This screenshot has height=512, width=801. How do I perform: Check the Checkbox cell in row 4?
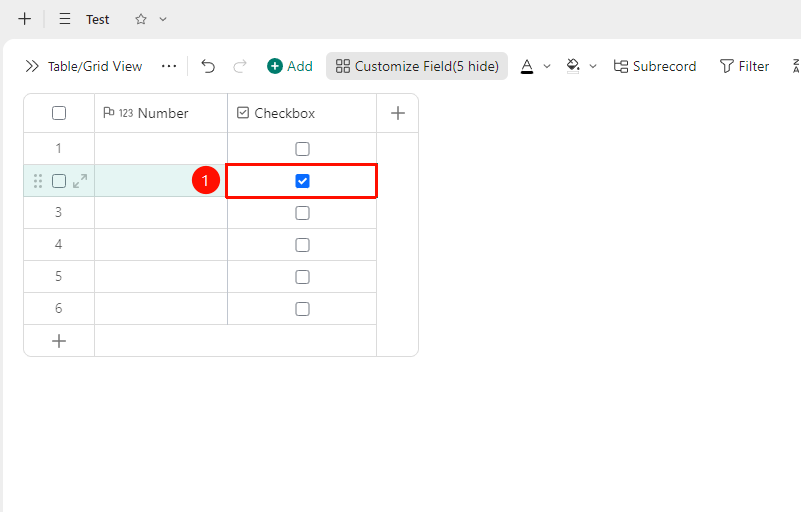302,245
